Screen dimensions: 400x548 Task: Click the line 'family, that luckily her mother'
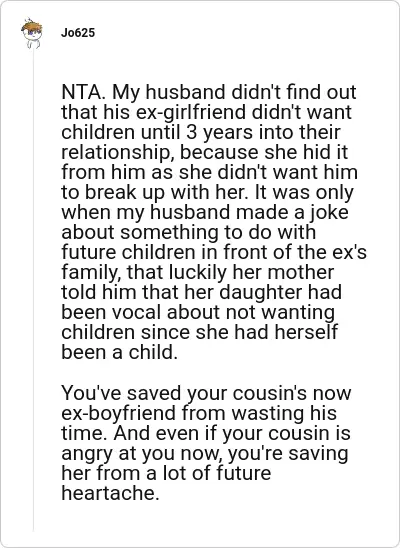(198, 273)
